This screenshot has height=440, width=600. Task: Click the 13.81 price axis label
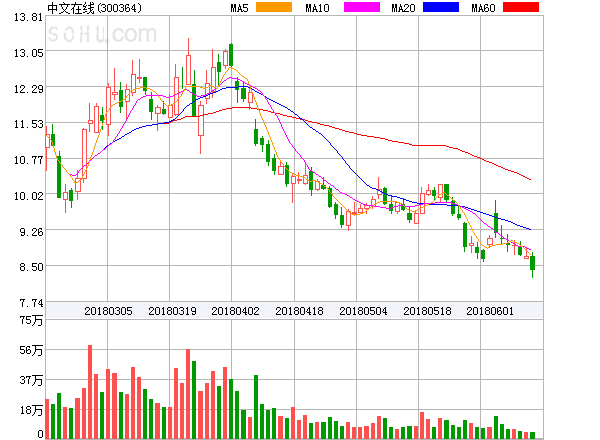point(28,17)
